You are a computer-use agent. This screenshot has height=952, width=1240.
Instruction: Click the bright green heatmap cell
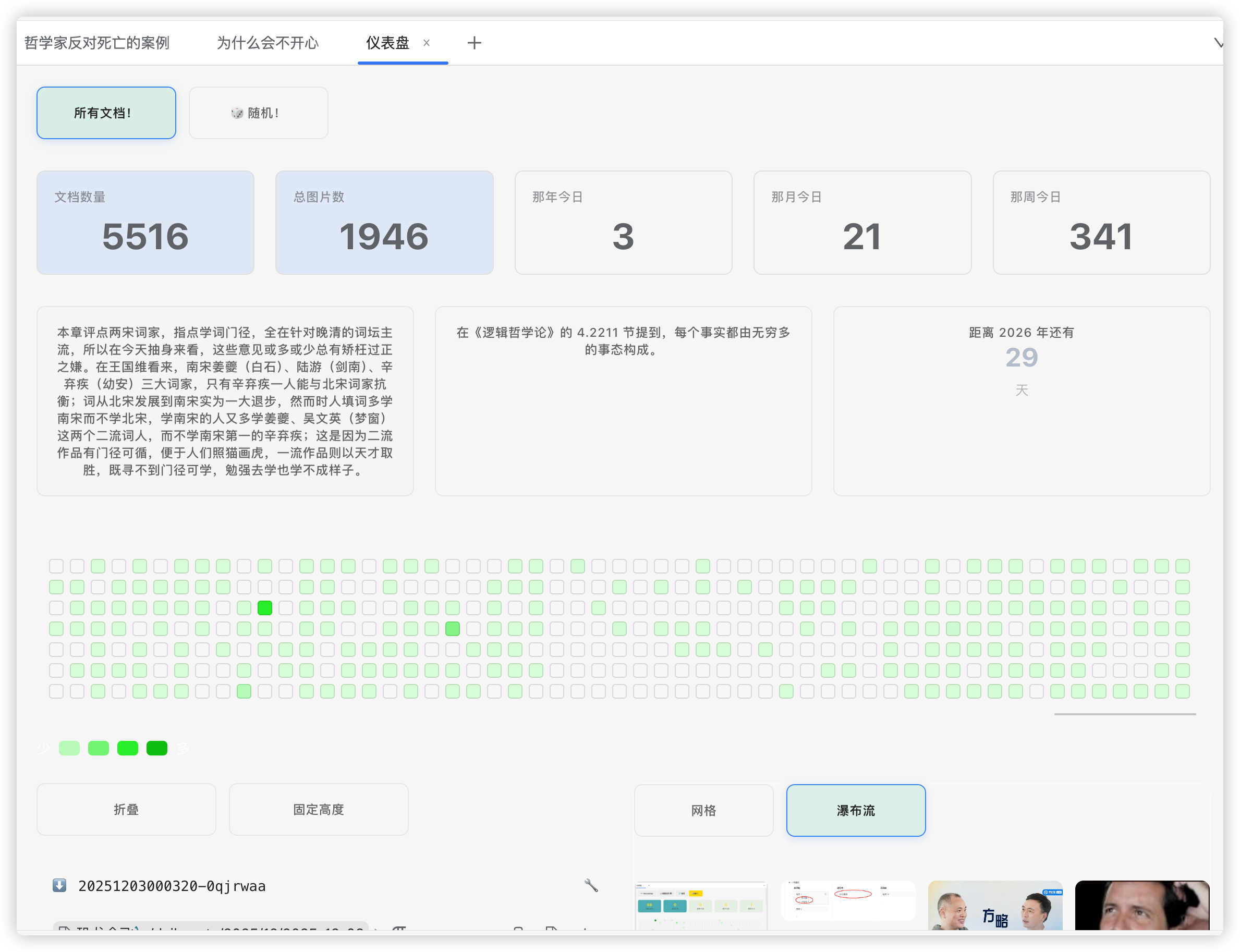click(x=265, y=608)
